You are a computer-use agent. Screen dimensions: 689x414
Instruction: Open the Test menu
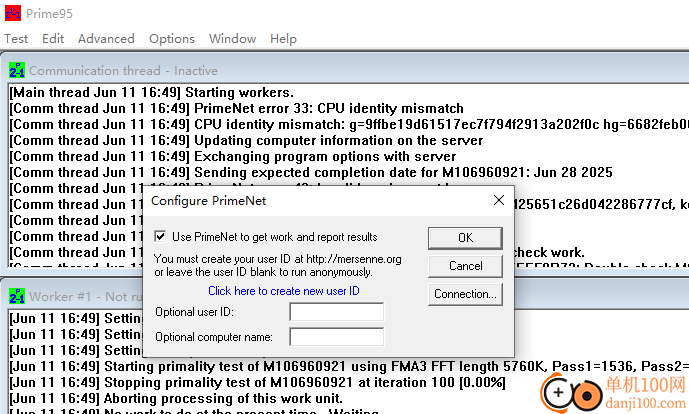click(x=16, y=39)
